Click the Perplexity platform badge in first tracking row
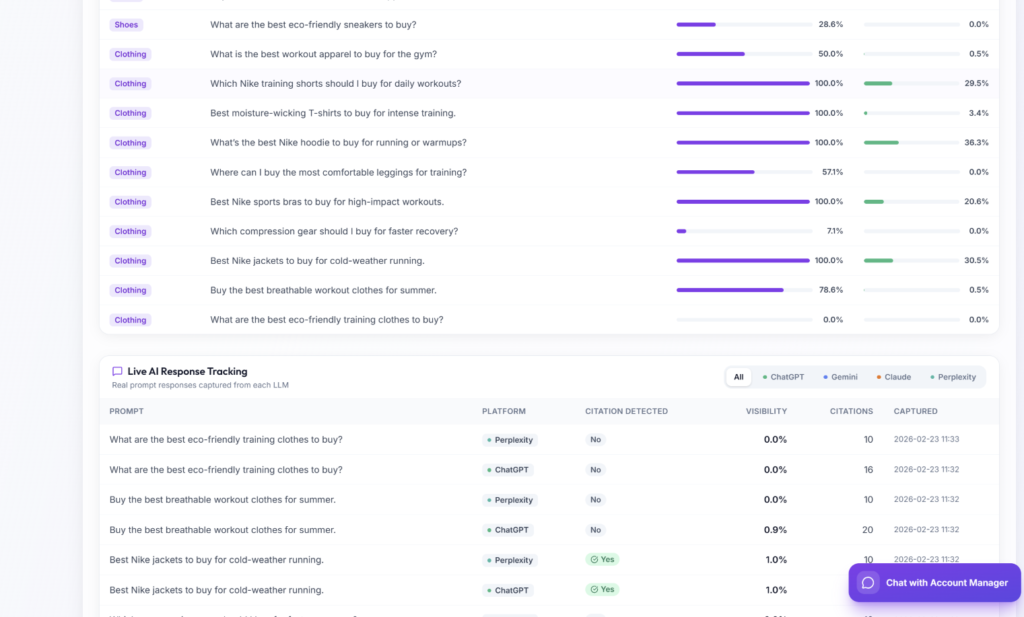This screenshot has height=617, width=1024. [510, 440]
